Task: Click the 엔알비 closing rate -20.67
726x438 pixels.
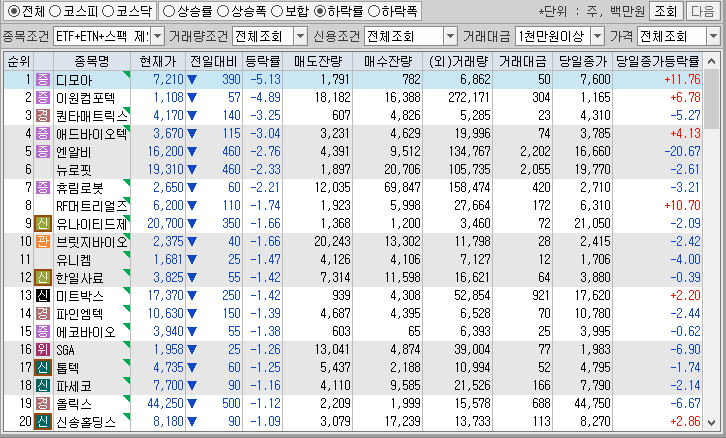Action: click(682, 152)
